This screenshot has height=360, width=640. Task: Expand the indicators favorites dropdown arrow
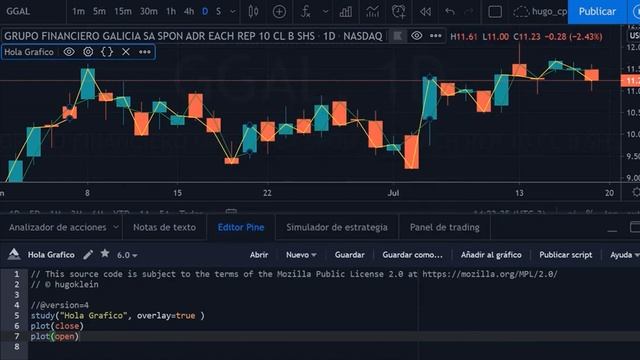(325, 11)
